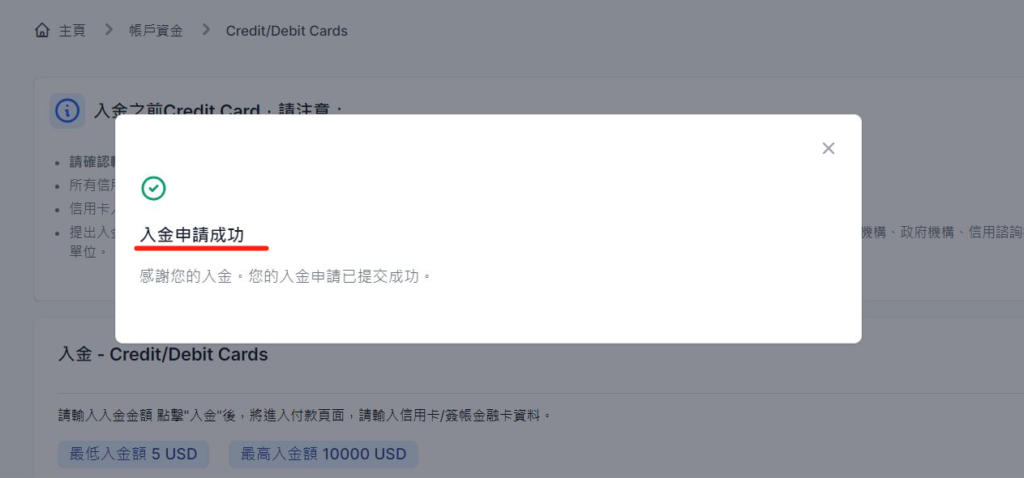Open the 帳戶資金 breadcrumb link

(x=156, y=31)
